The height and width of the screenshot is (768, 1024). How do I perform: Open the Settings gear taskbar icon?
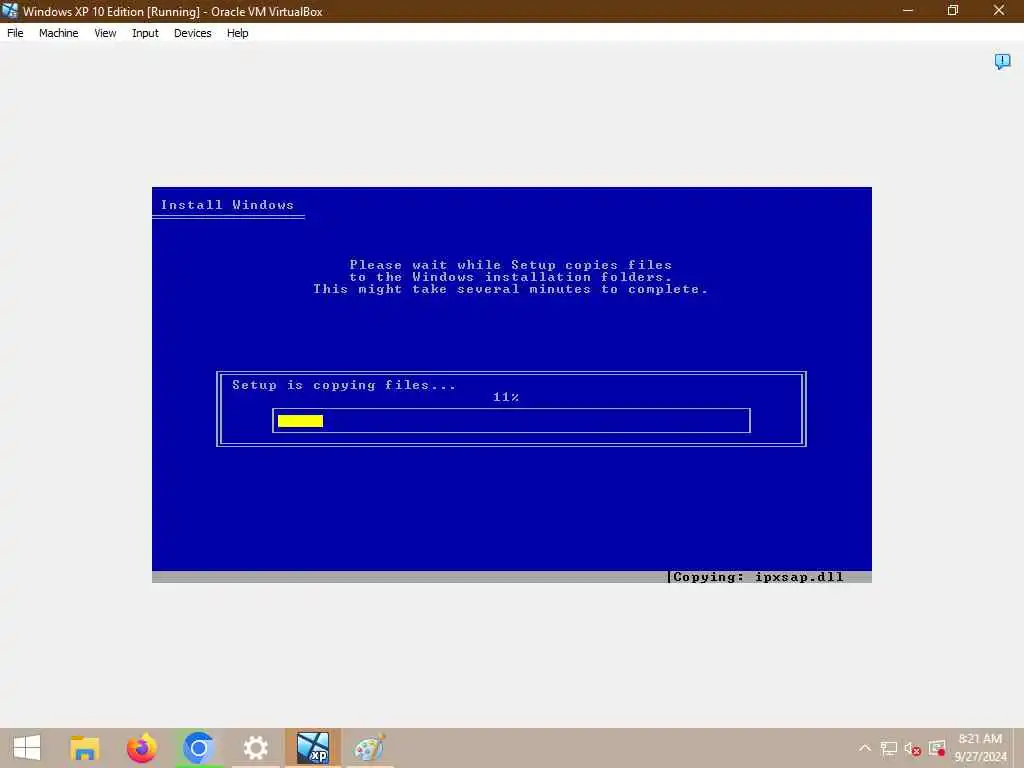[255, 748]
